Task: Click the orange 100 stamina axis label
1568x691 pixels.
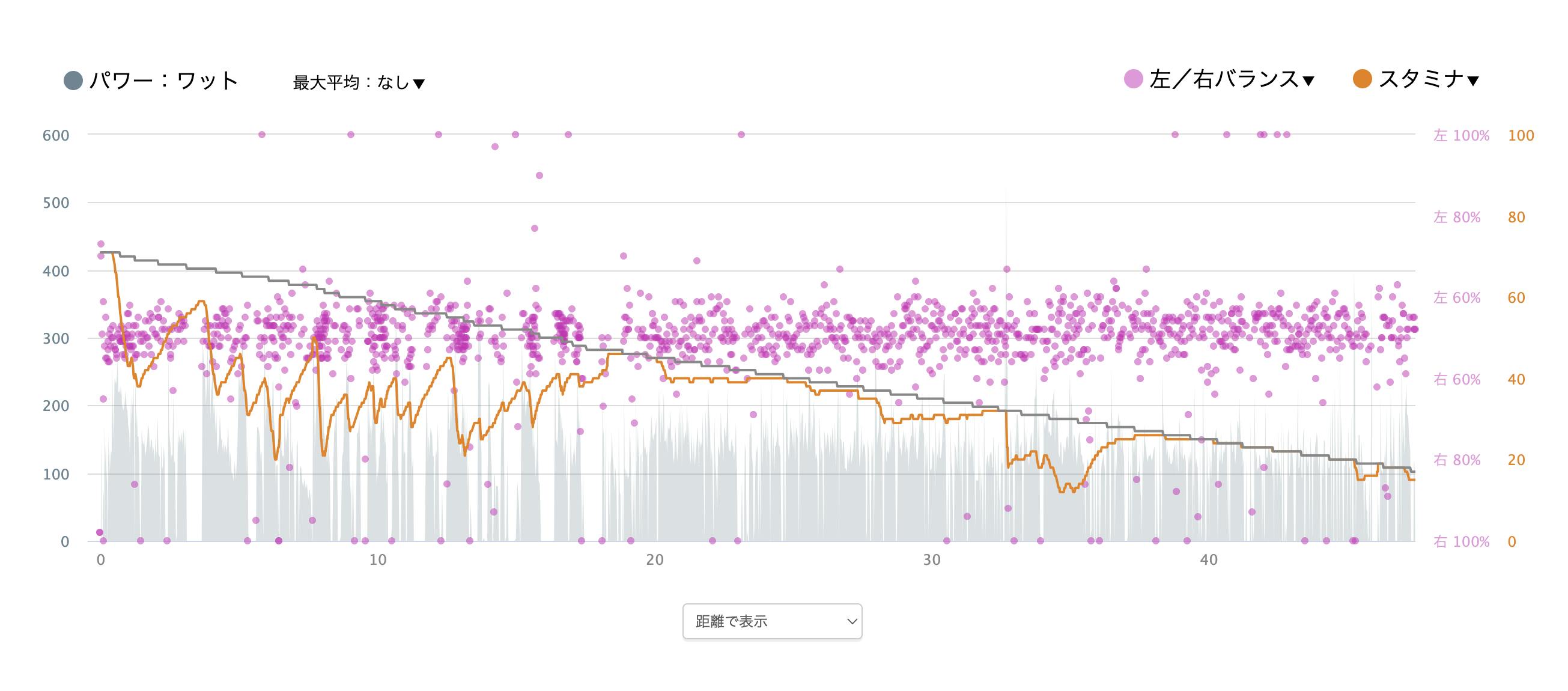Action: click(x=1521, y=135)
